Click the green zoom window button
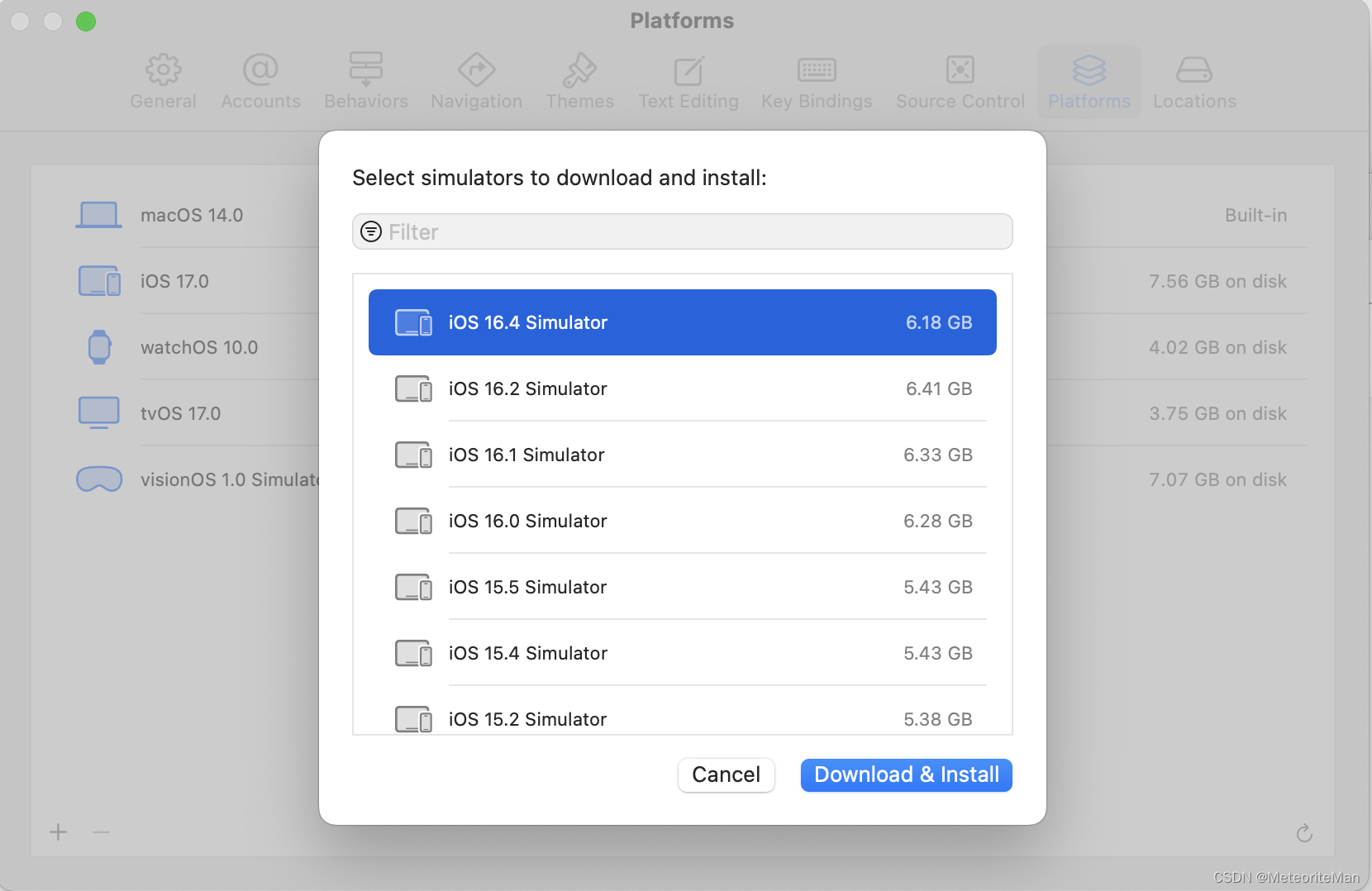This screenshot has width=1372, height=891. pyautogui.click(x=86, y=21)
